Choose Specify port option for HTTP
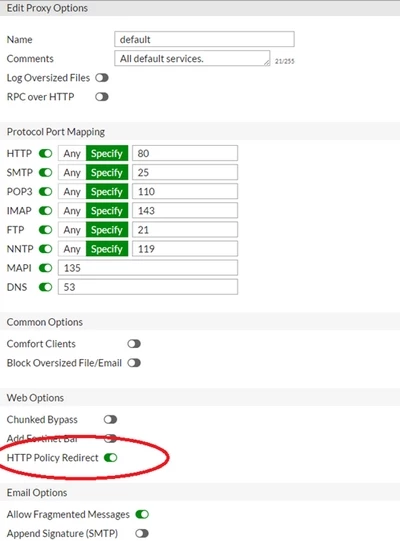This screenshot has height=541, width=400. coord(107,154)
